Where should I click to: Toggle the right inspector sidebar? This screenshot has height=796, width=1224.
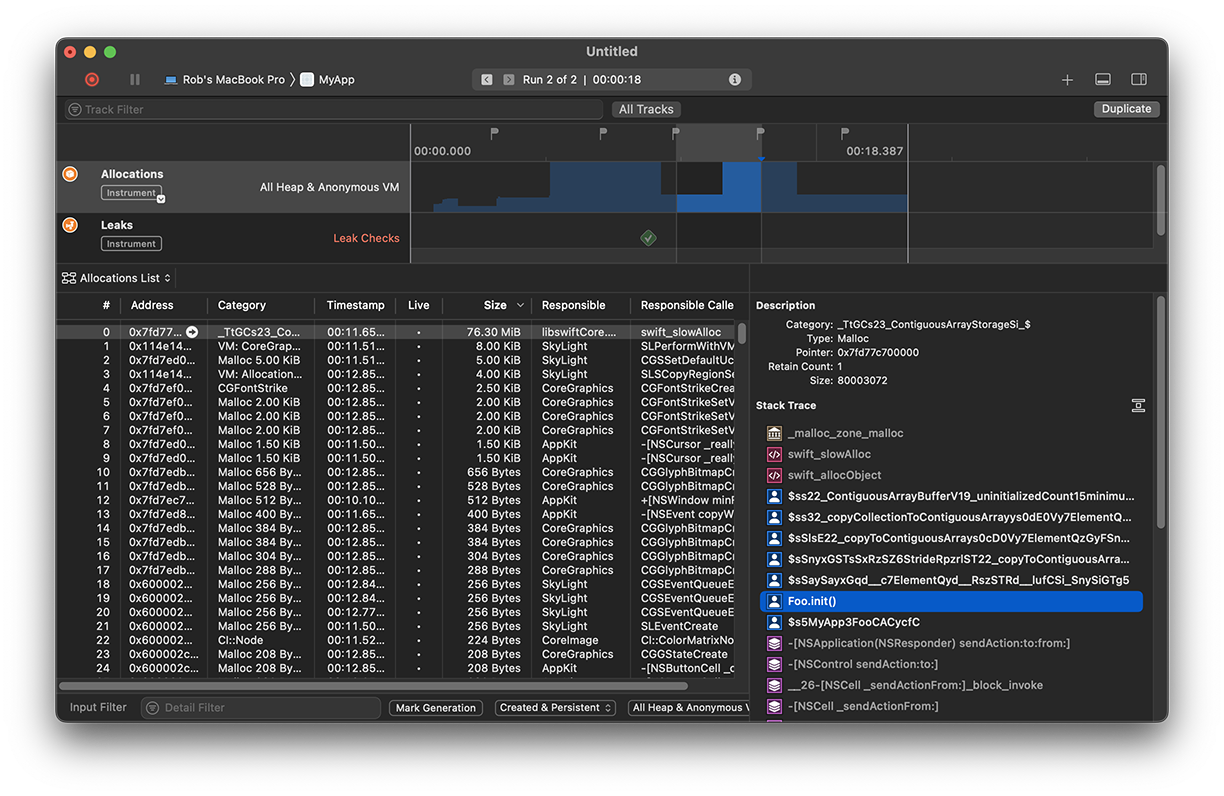1138,80
